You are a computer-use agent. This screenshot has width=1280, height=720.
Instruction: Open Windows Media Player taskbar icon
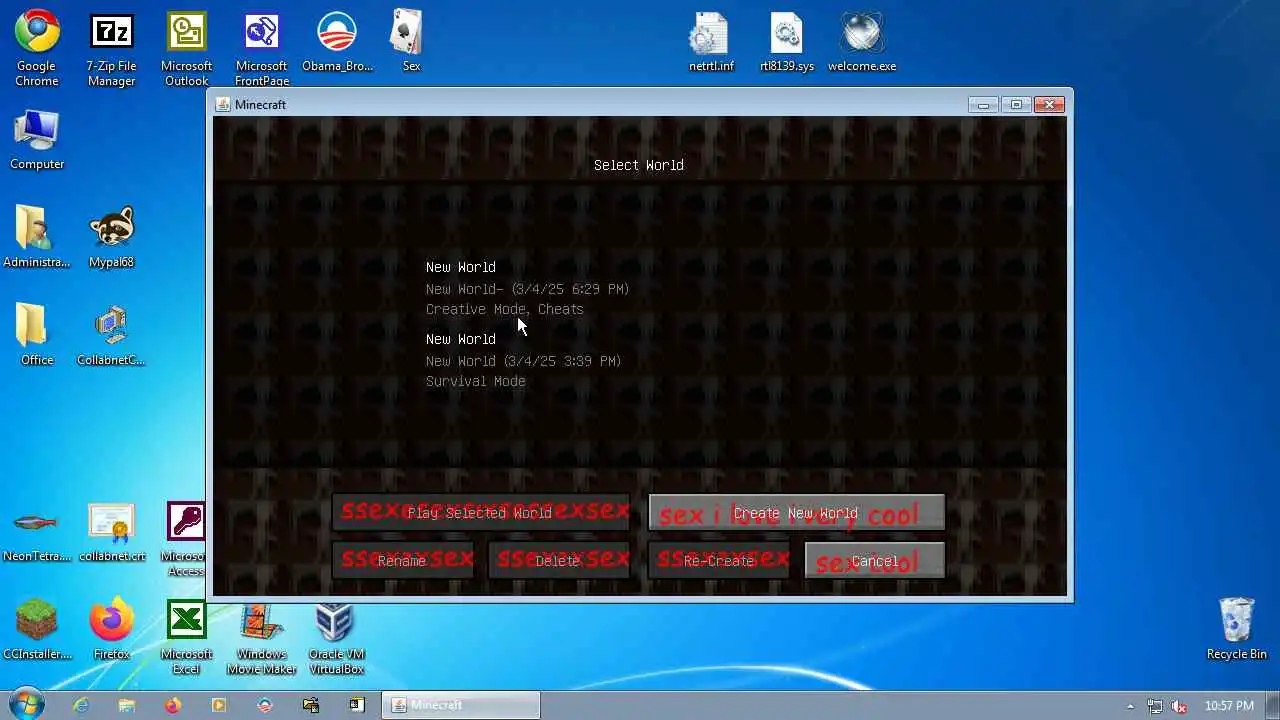point(219,705)
